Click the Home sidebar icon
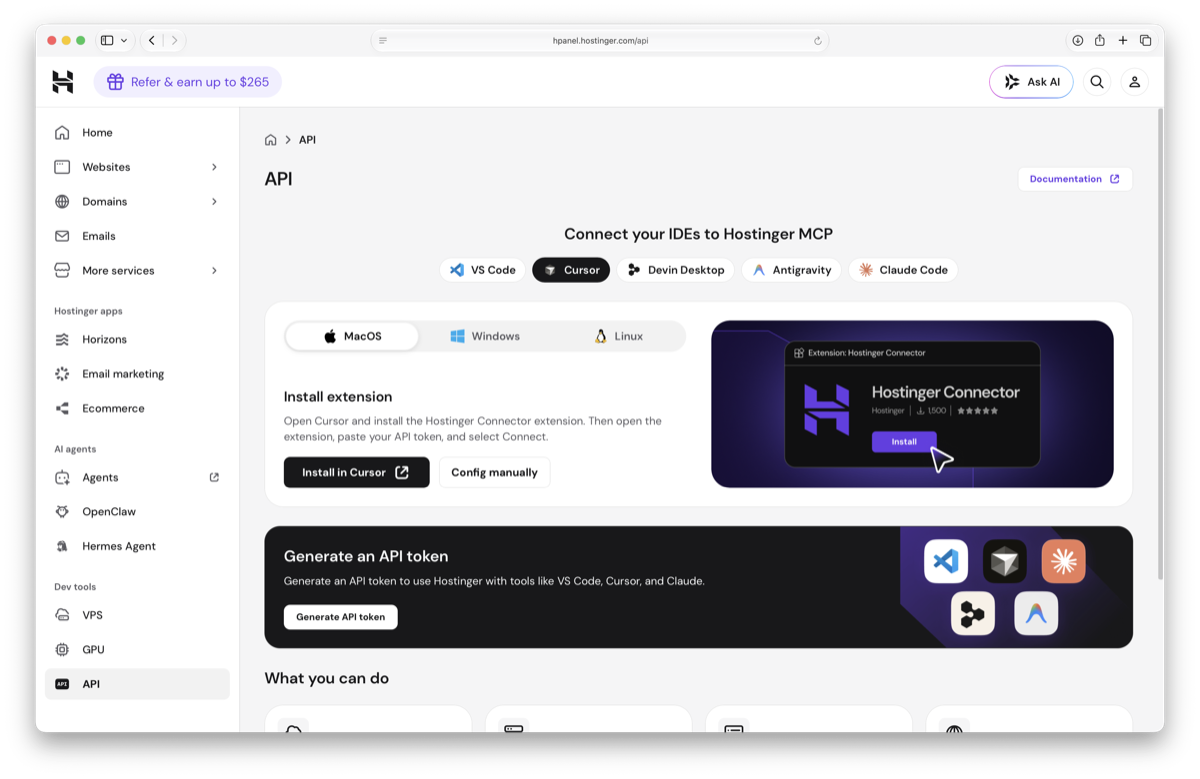 coord(62,132)
